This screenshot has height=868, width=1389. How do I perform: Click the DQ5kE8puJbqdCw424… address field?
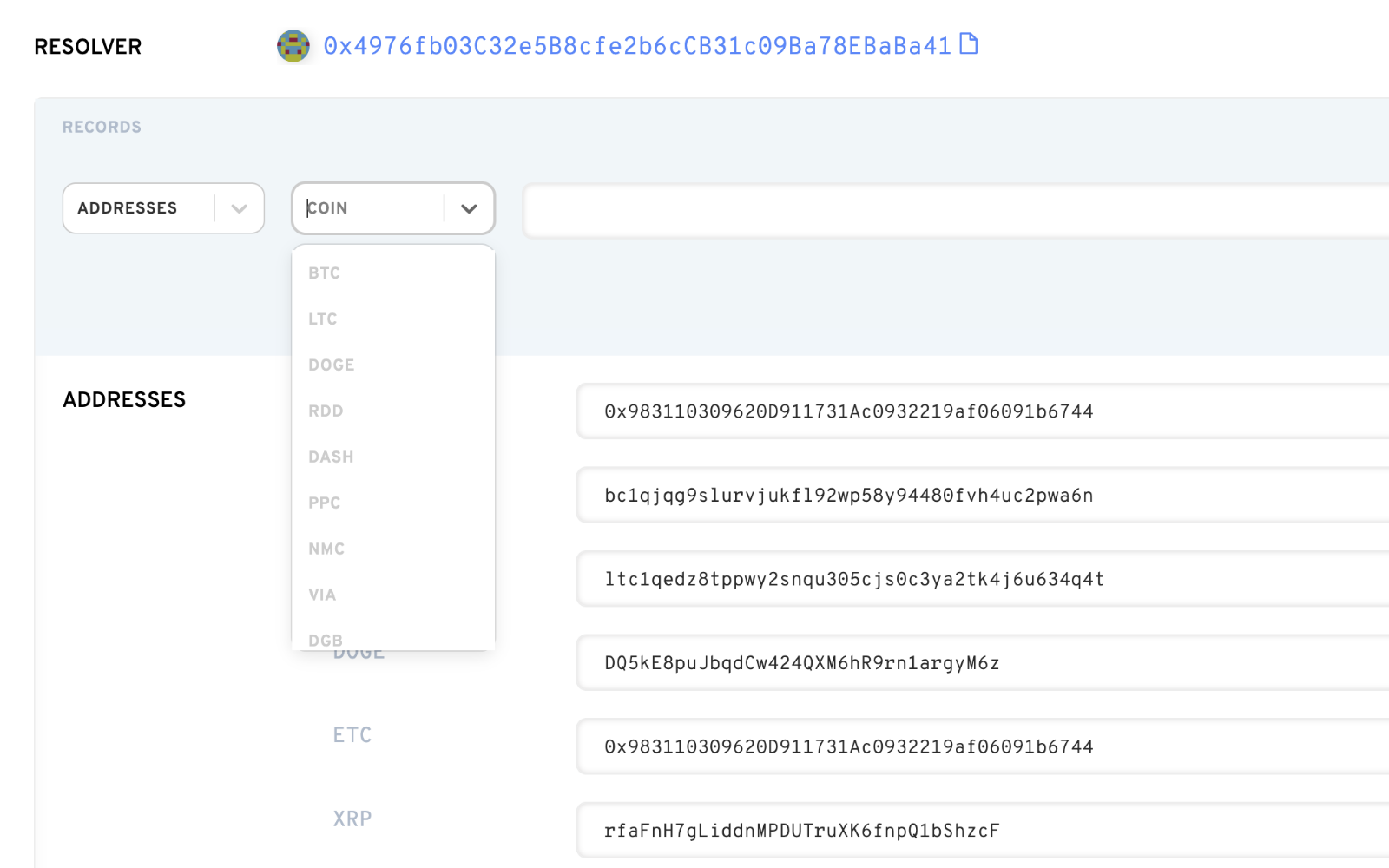tap(983, 663)
